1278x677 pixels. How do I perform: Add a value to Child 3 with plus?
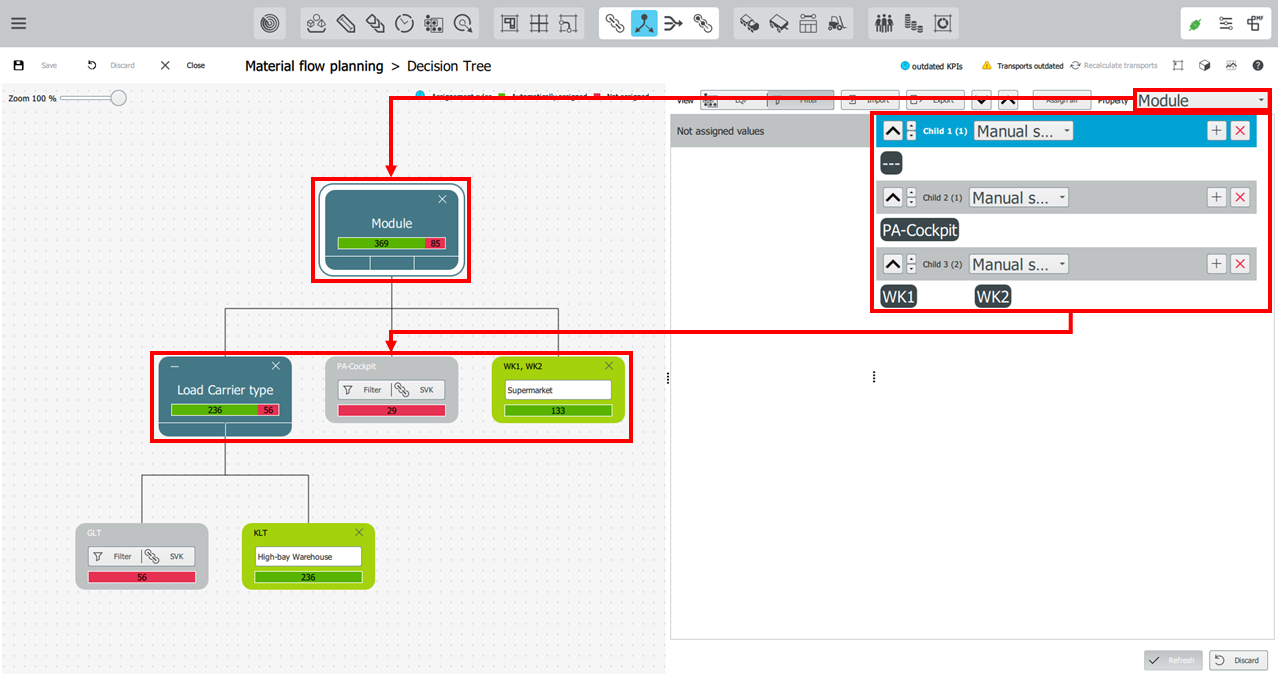point(1216,264)
